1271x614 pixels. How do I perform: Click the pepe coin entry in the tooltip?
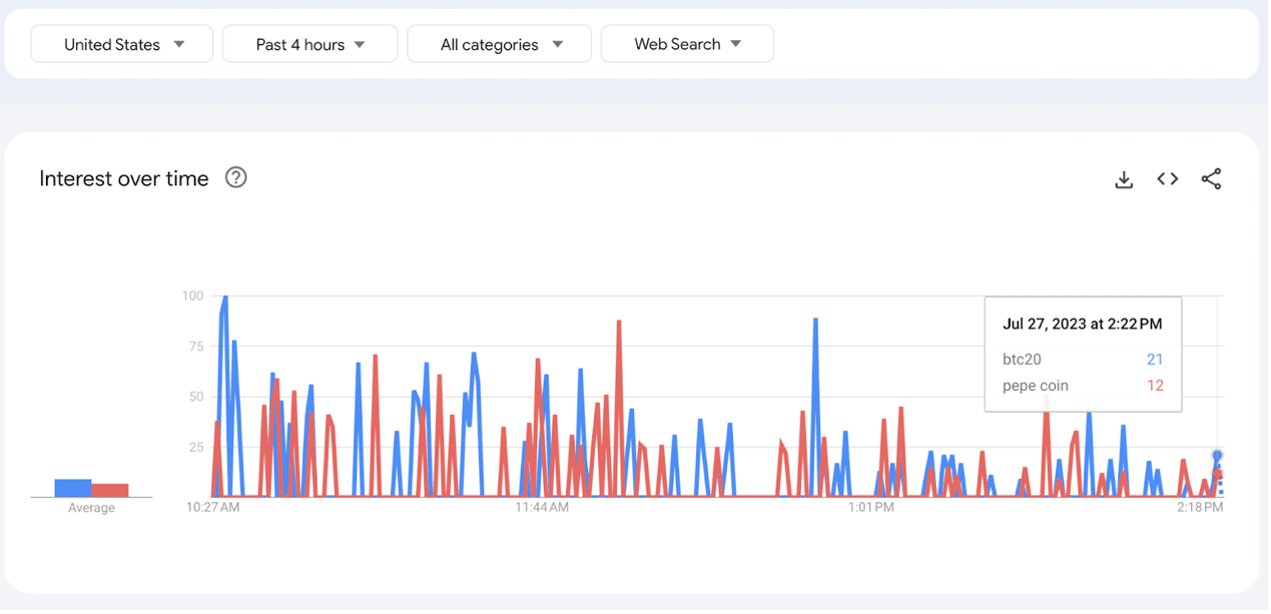pos(1035,386)
